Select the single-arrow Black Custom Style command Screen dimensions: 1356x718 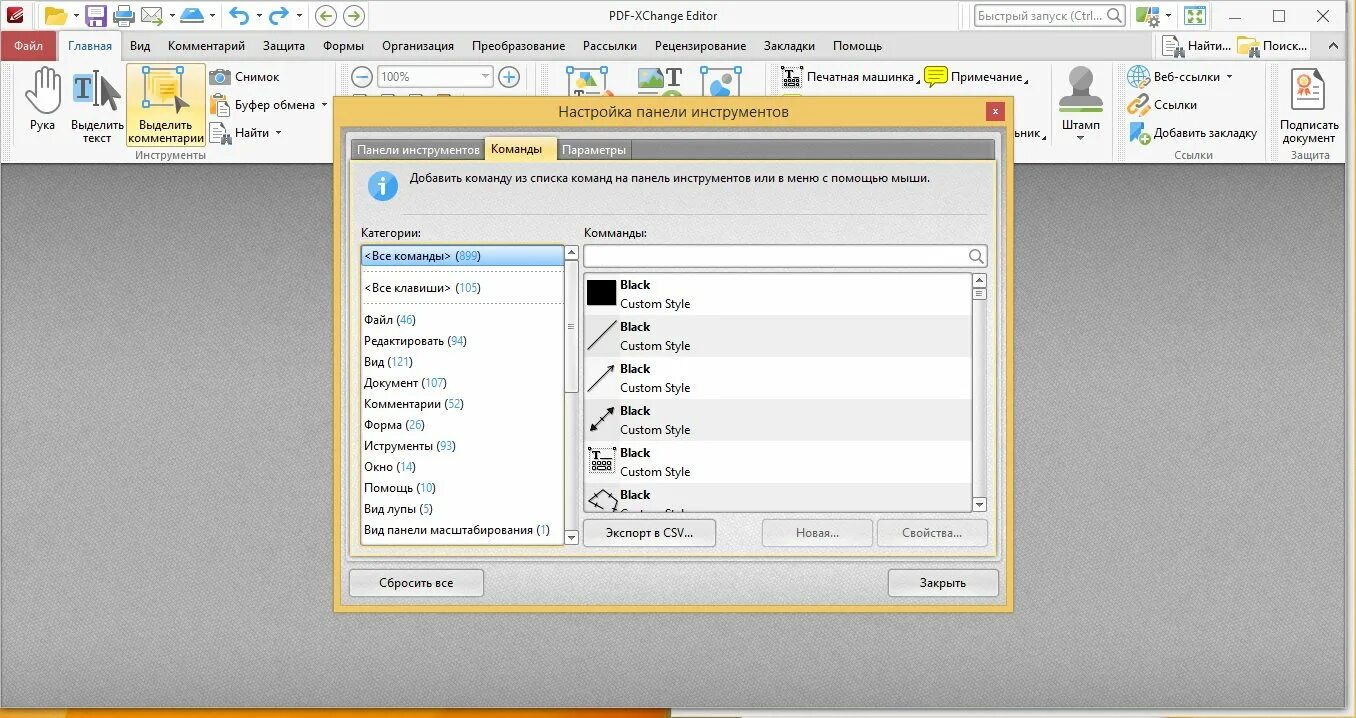(x=777, y=378)
